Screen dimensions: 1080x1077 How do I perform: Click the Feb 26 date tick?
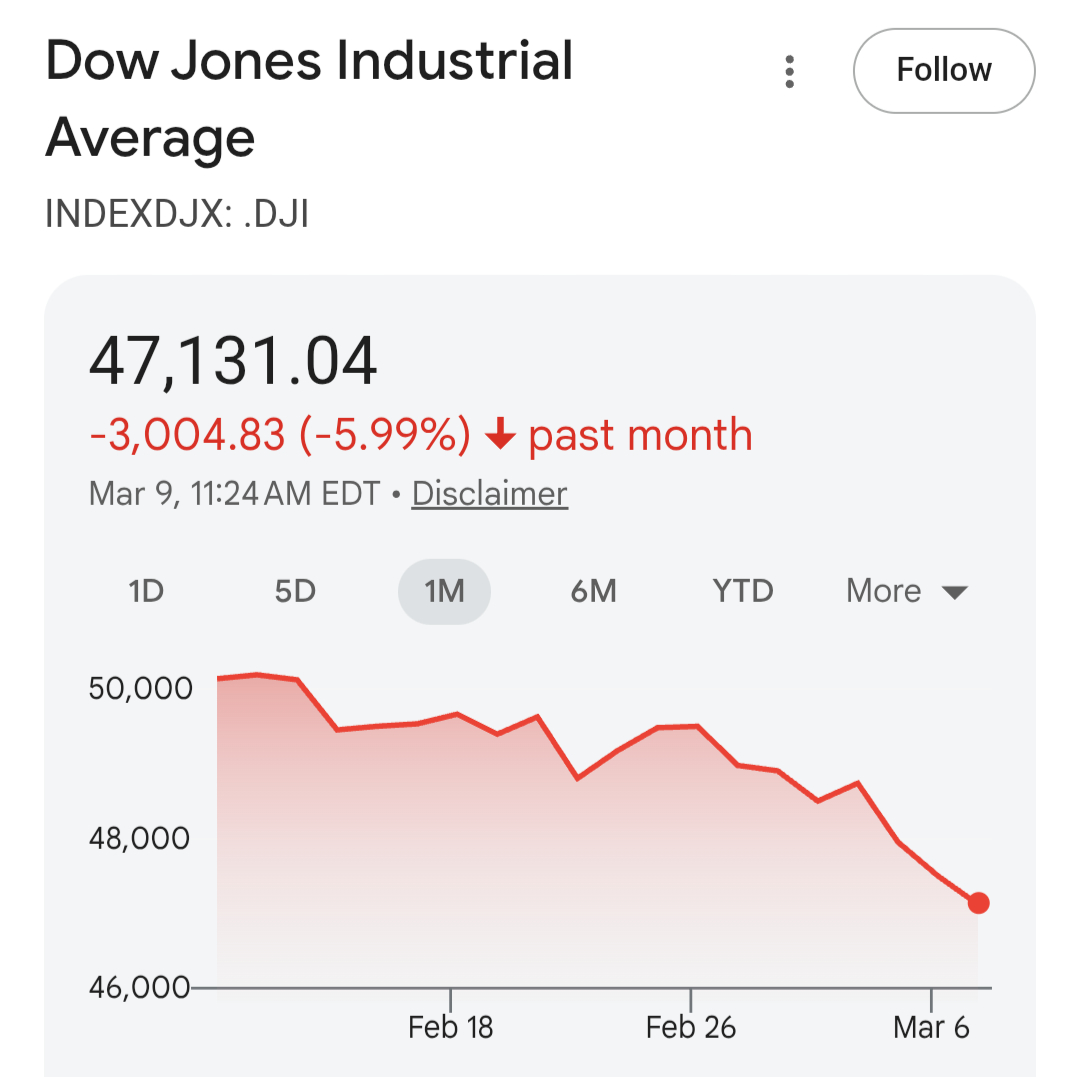point(691,1027)
